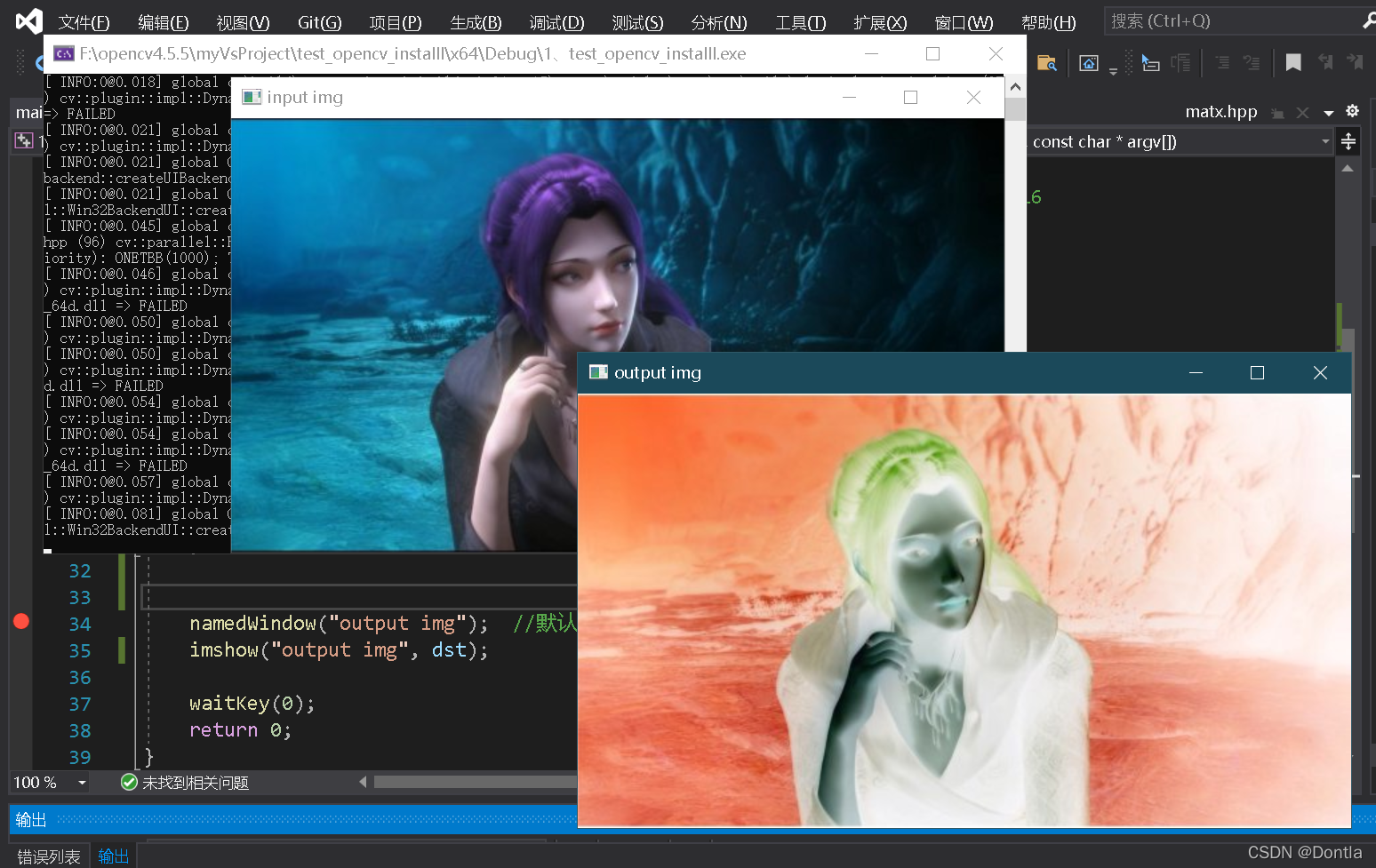The width and height of the screenshot is (1376, 868).
Task: Expand the 100% zoom level dropdown
Action: pos(81,782)
